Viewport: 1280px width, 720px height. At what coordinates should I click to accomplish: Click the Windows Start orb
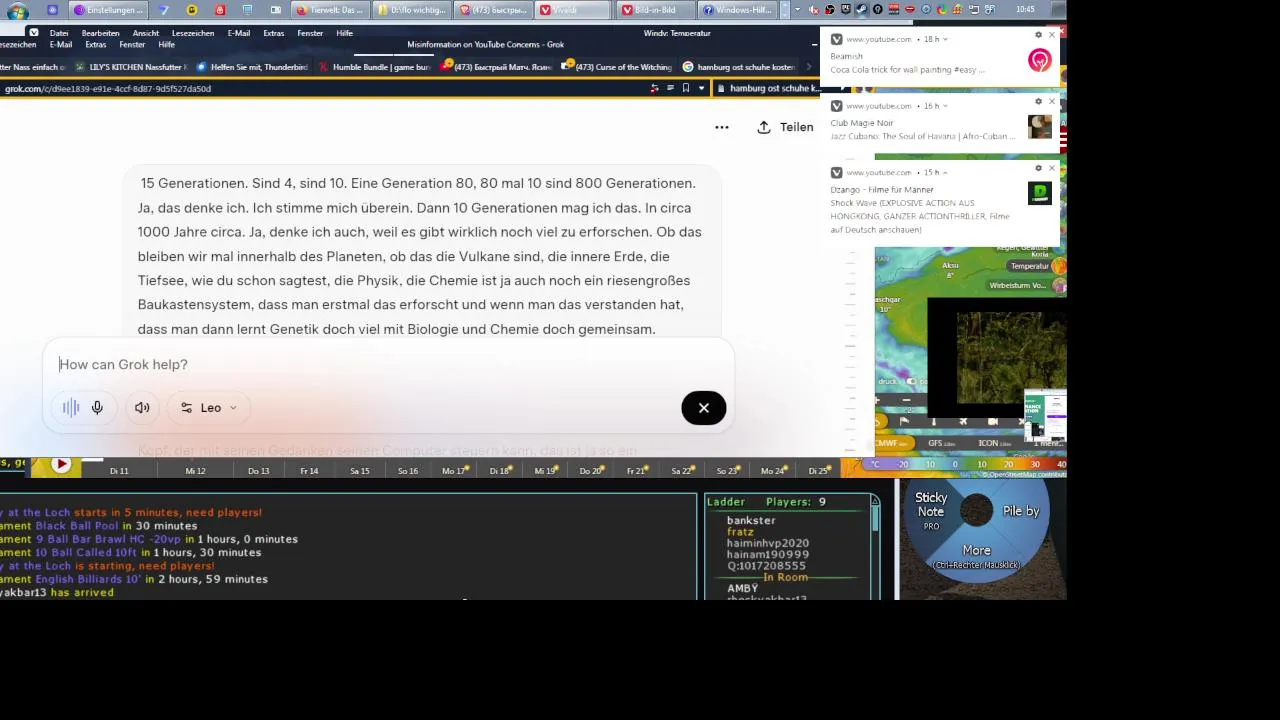17,11
